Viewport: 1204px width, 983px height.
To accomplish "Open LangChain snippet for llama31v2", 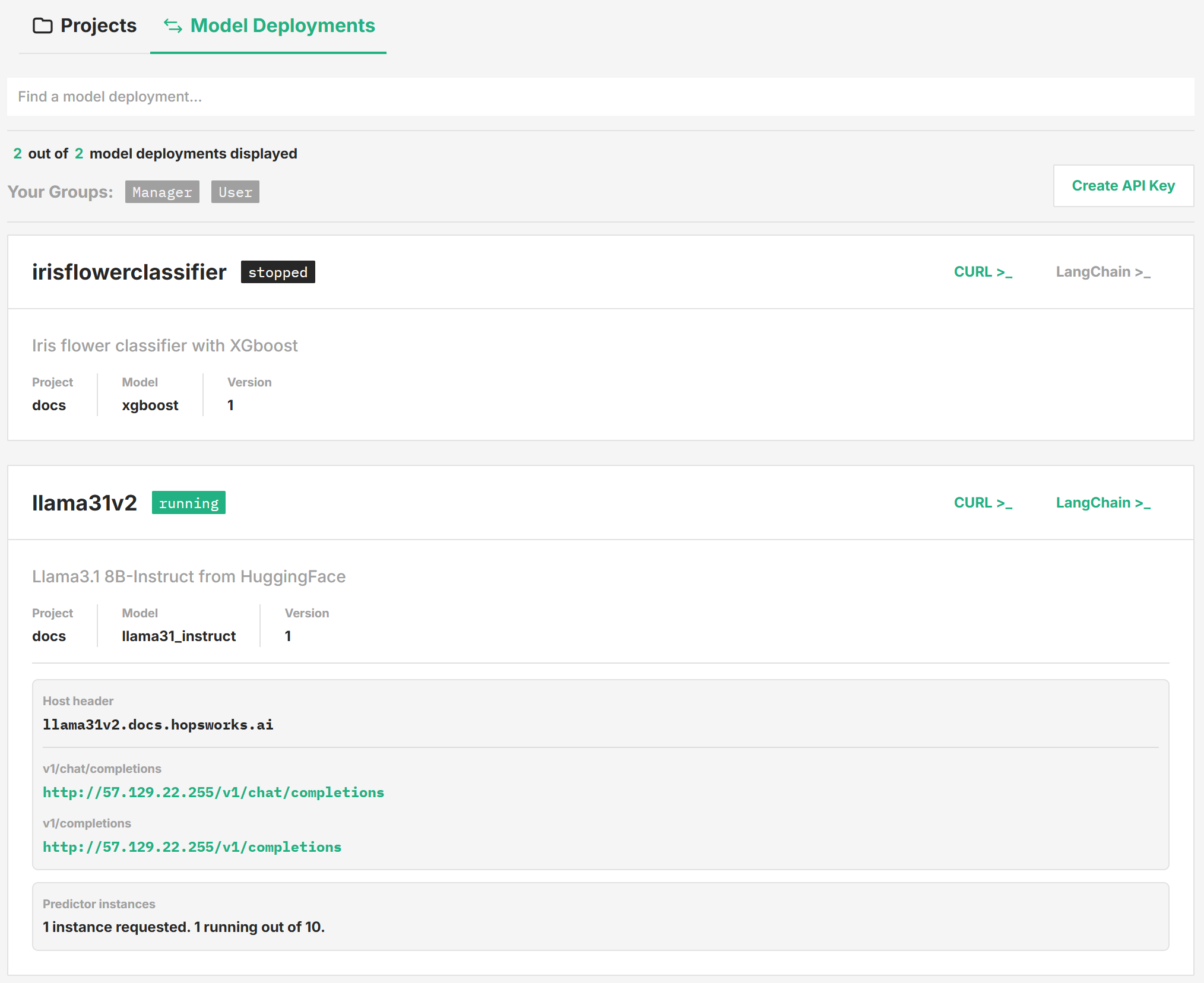I will click(1102, 503).
